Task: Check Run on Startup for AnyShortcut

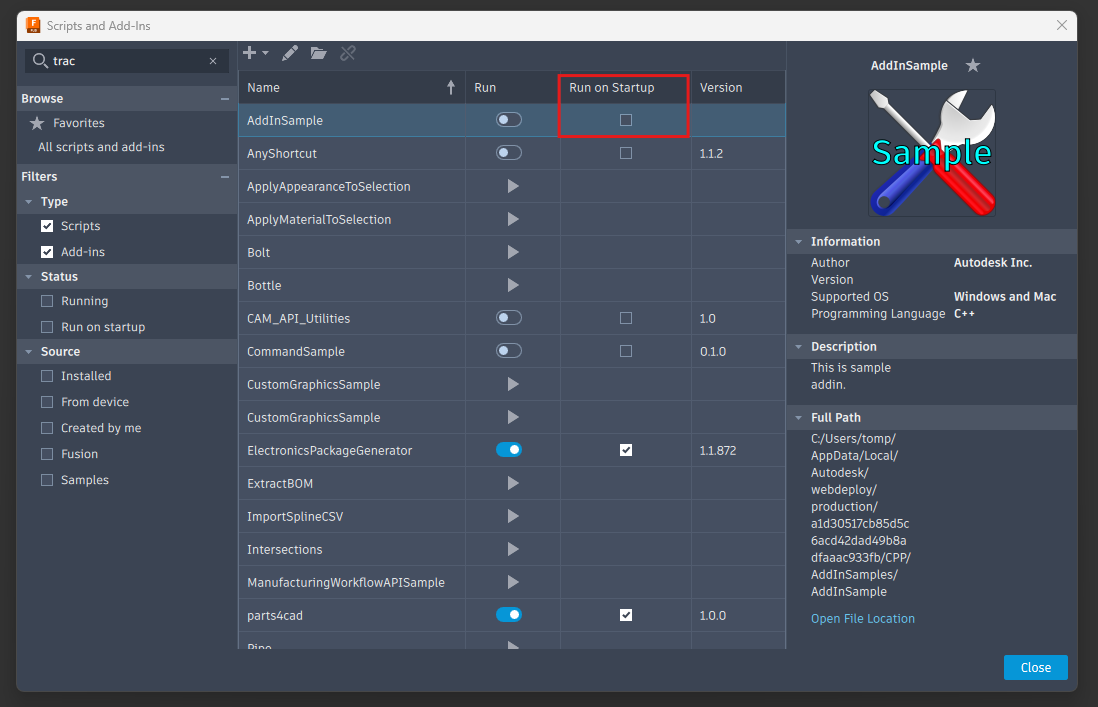Action: coord(626,153)
